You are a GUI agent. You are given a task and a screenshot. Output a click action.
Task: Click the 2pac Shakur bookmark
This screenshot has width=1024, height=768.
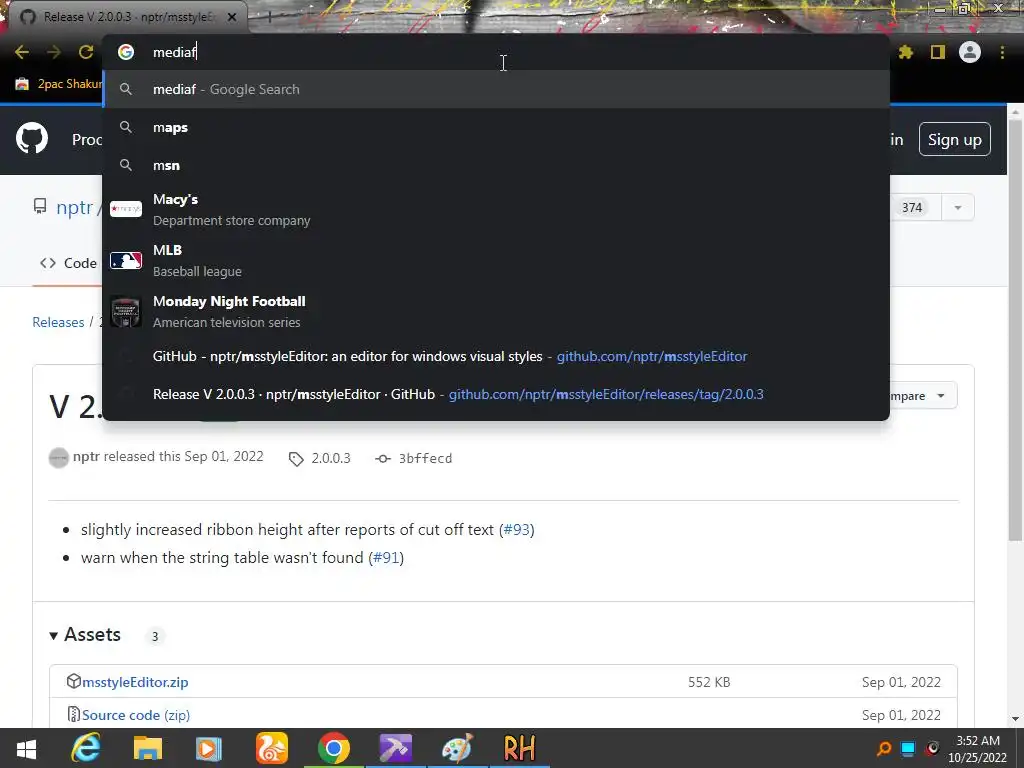[59, 84]
